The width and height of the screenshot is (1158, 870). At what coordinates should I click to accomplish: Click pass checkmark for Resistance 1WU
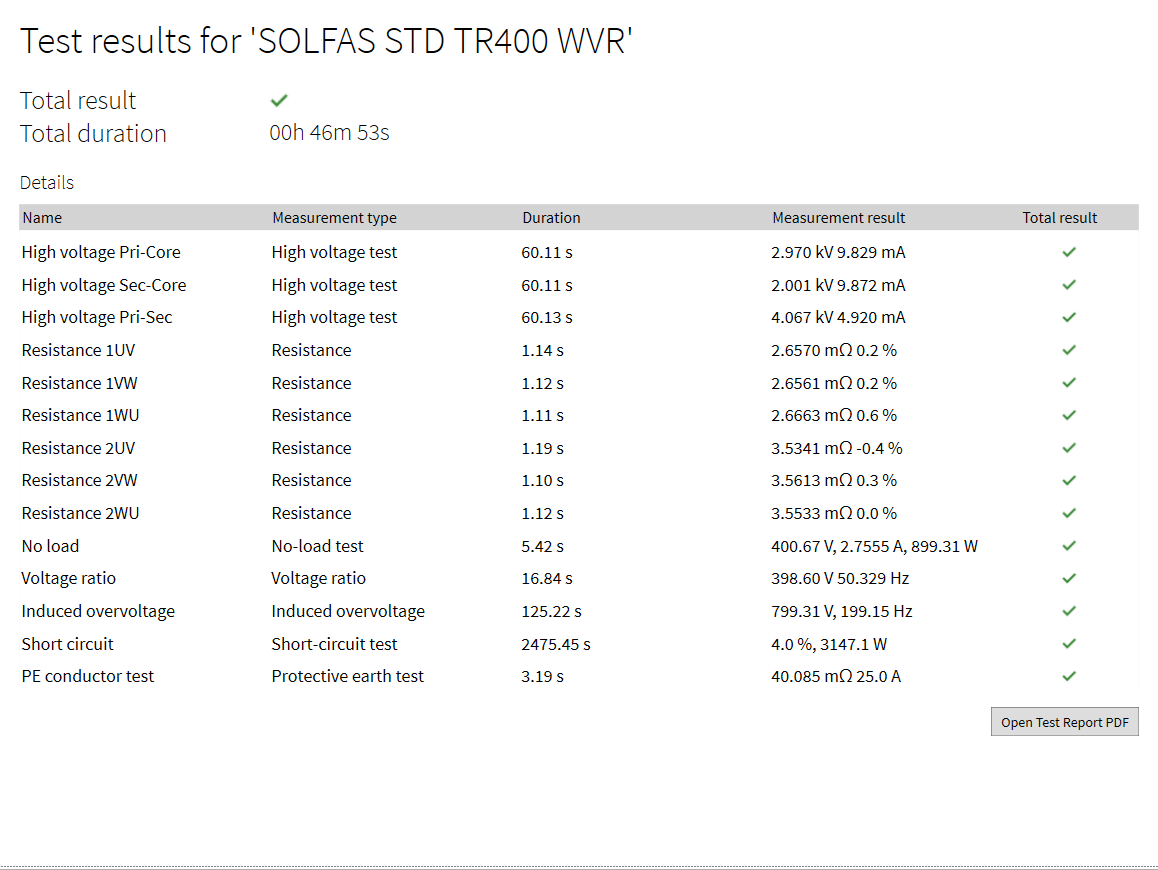[x=1069, y=415]
